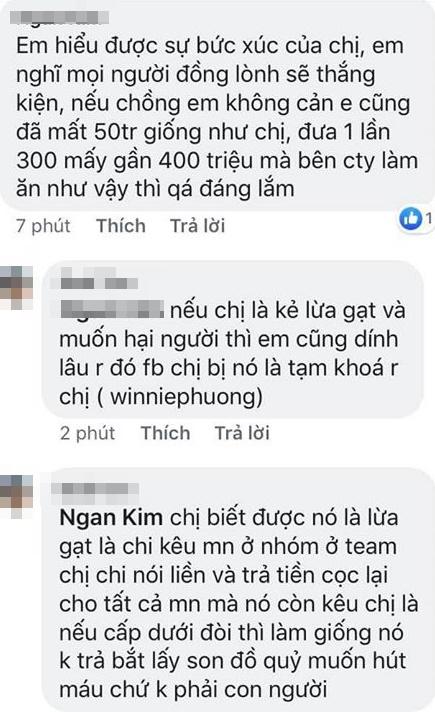Open avatar of the Ngan Kim reply author

16,496
